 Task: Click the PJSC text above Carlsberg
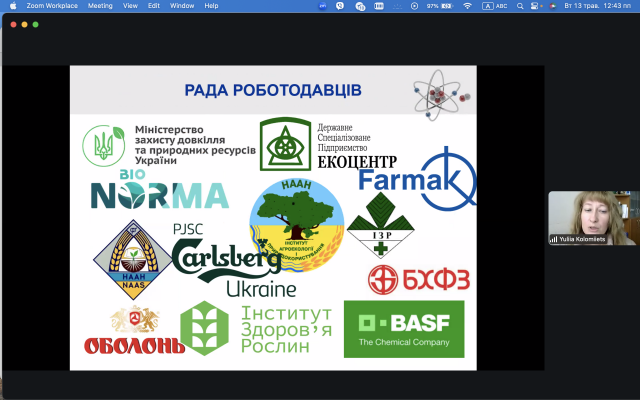point(188,229)
